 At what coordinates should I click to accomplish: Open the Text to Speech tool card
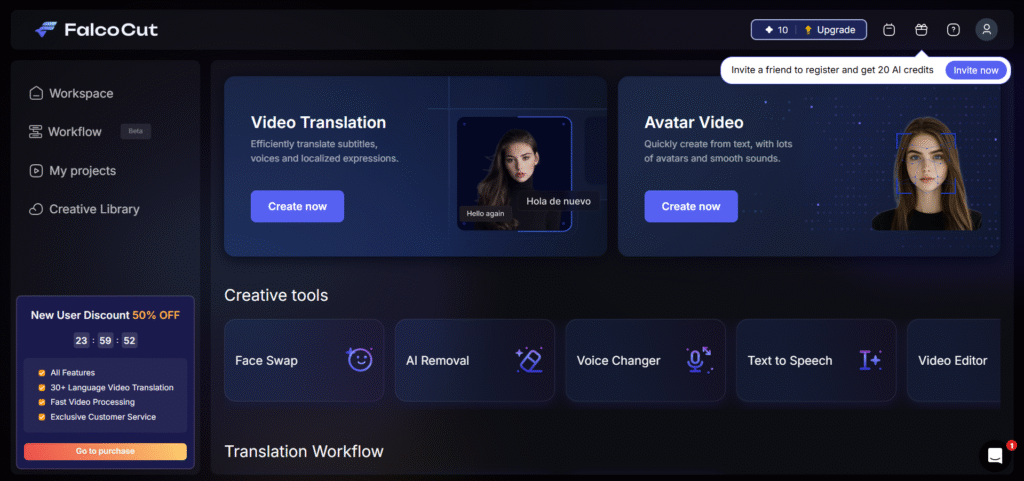[x=816, y=360]
